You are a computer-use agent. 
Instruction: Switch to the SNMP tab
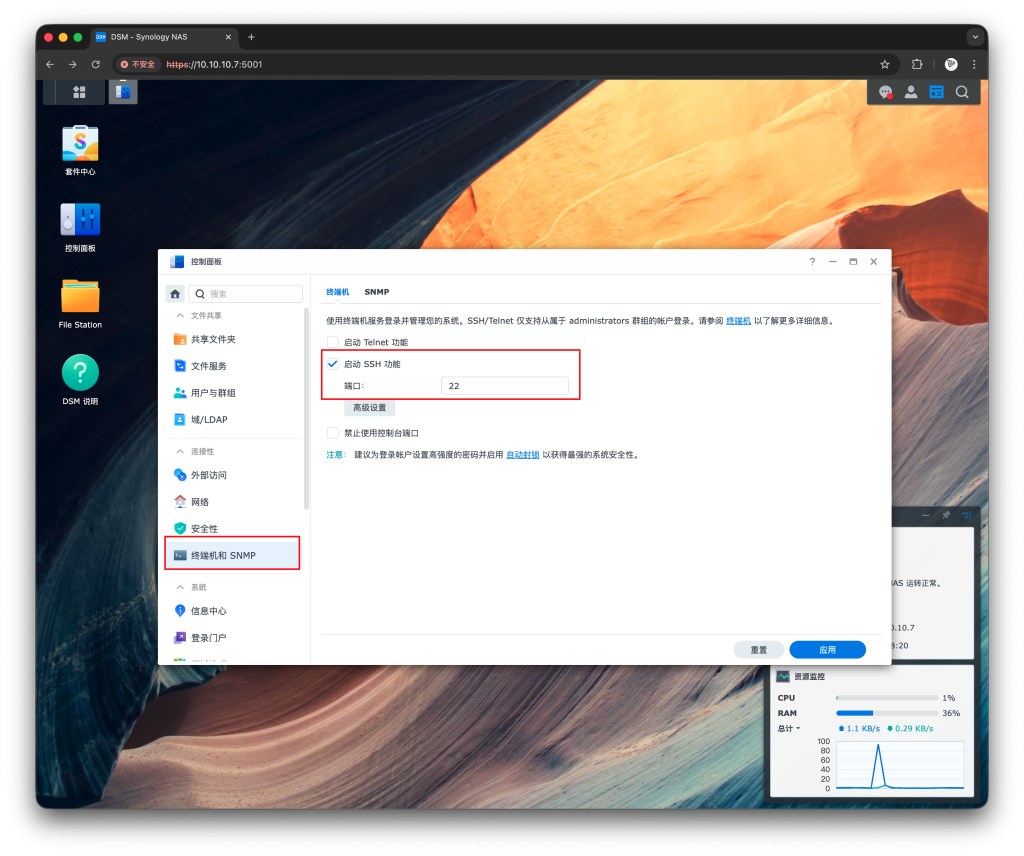(377, 292)
